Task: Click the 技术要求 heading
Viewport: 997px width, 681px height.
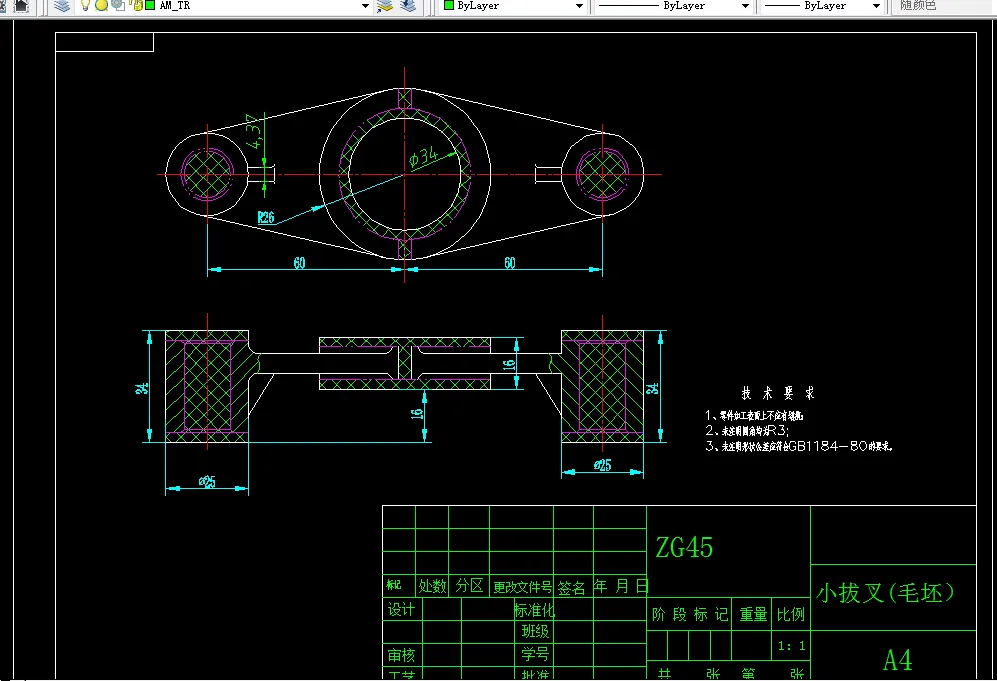Action: pyautogui.click(x=778, y=393)
